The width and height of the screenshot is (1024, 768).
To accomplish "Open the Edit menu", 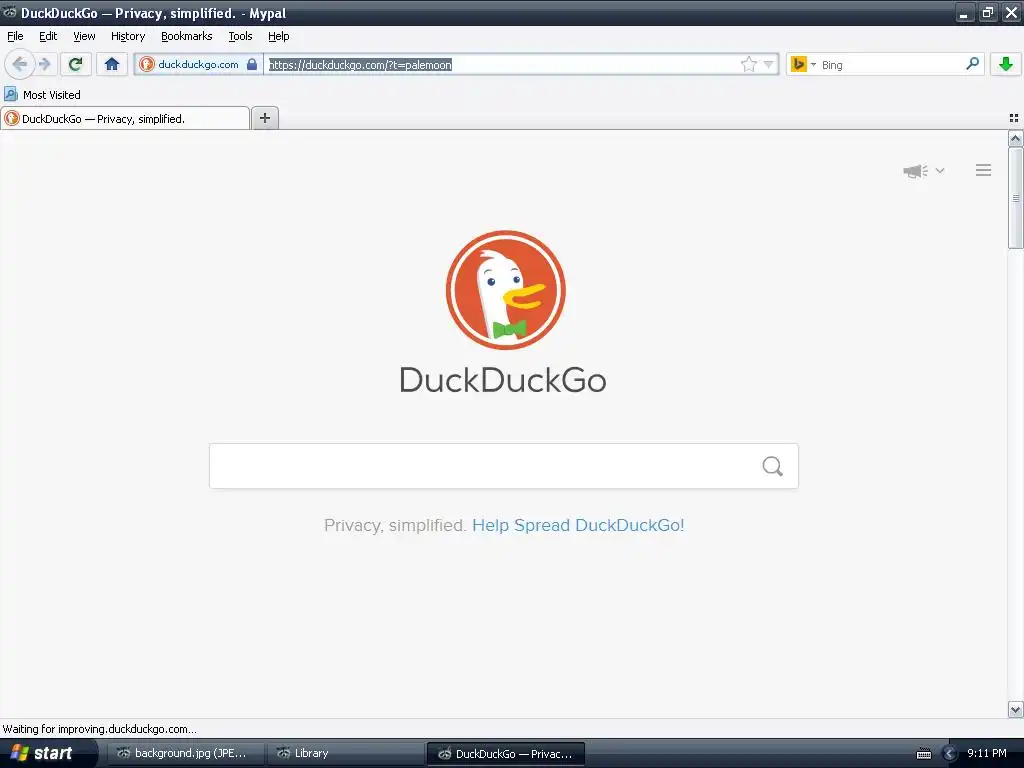I will (x=48, y=36).
